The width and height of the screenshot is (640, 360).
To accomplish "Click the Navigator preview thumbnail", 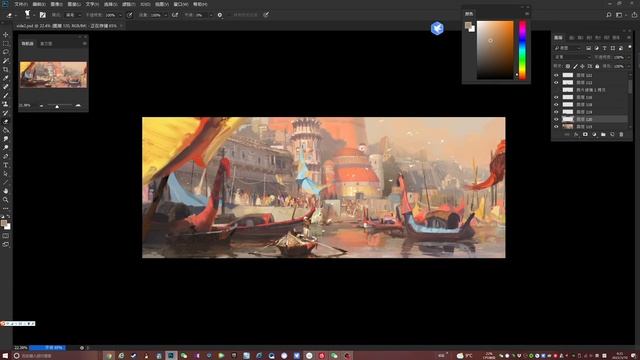I will [53, 75].
